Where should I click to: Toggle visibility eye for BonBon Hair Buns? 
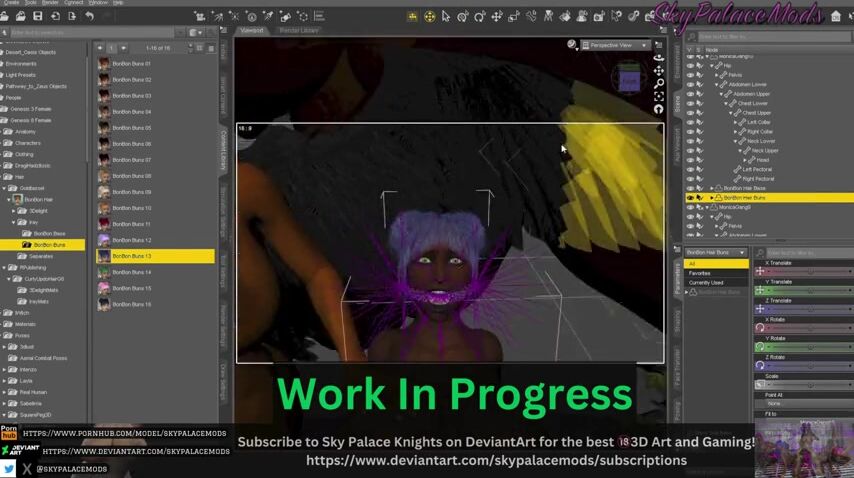click(689, 198)
